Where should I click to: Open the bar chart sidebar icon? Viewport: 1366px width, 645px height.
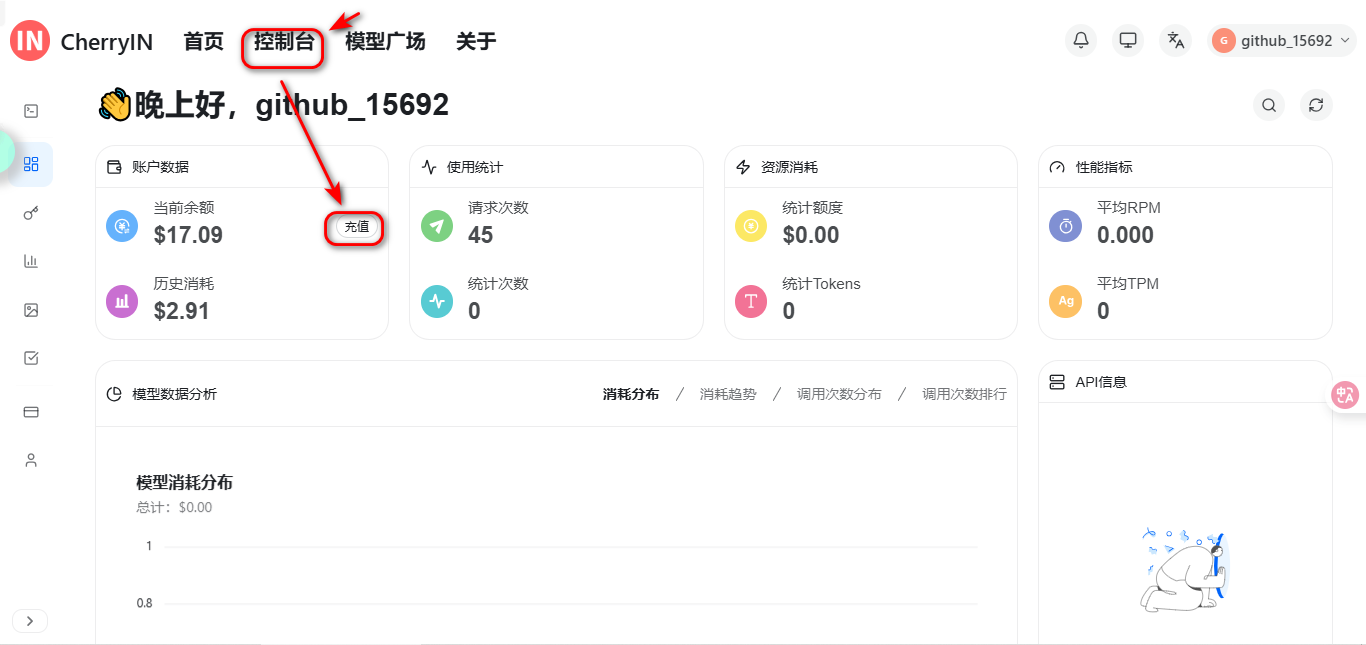pyautogui.click(x=31, y=261)
